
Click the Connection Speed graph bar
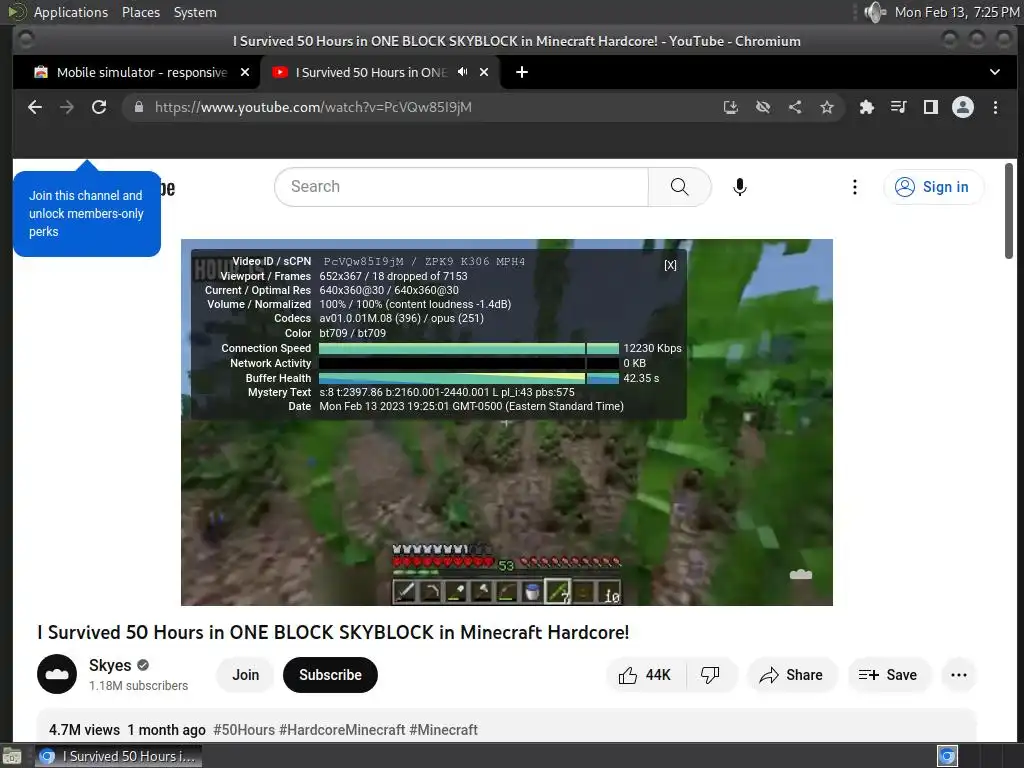[468, 348]
